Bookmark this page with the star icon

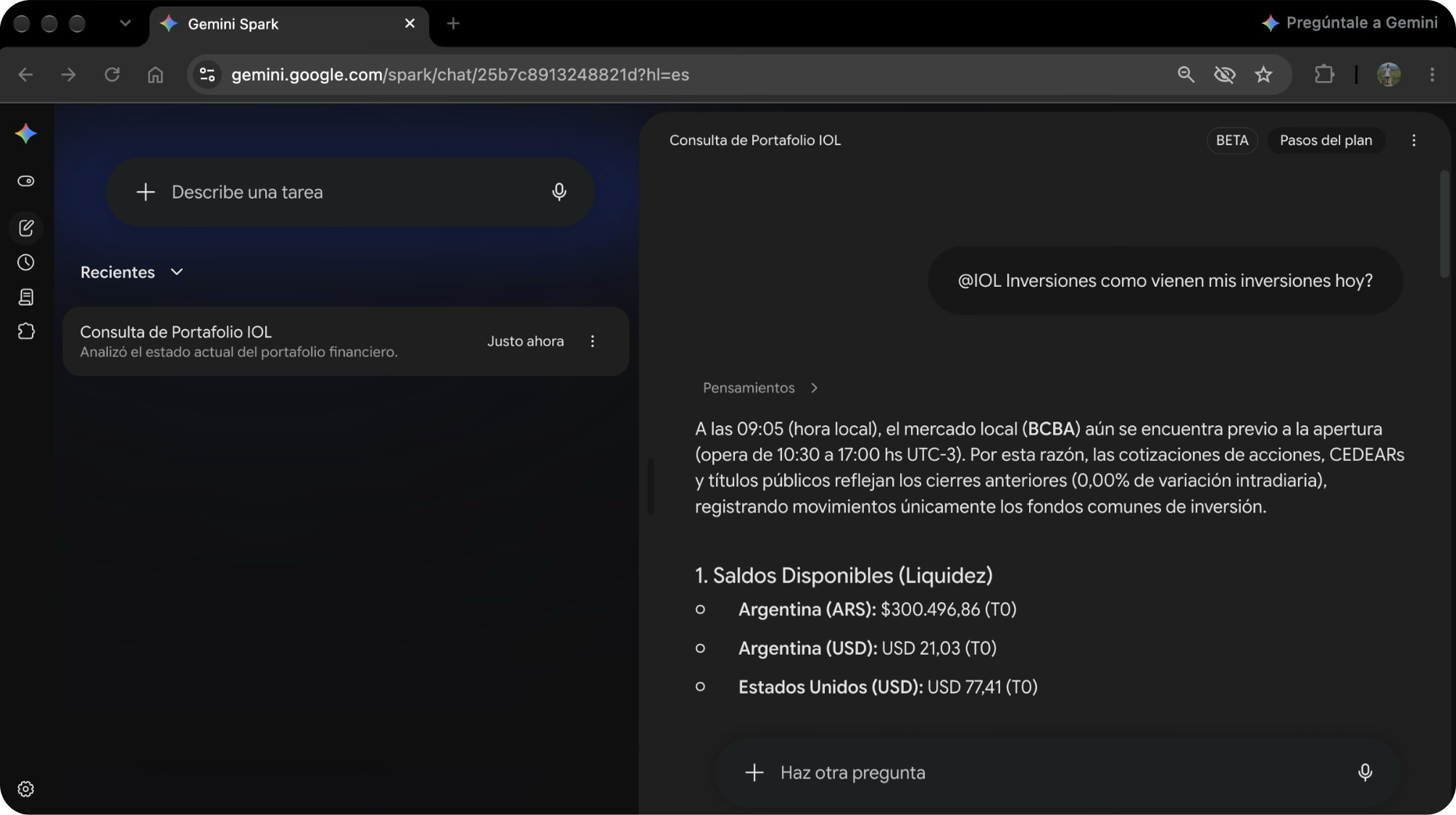(1264, 75)
